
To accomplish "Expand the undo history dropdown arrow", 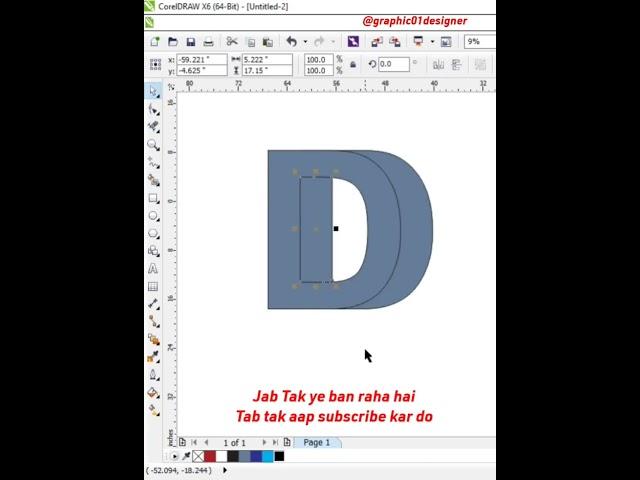I will [304, 42].
